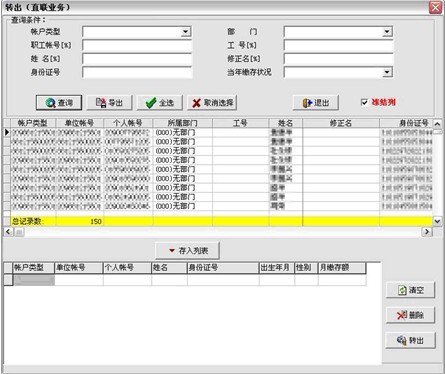Click the 导出 export button
The height and width of the screenshot is (374, 445).
(109, 103)
